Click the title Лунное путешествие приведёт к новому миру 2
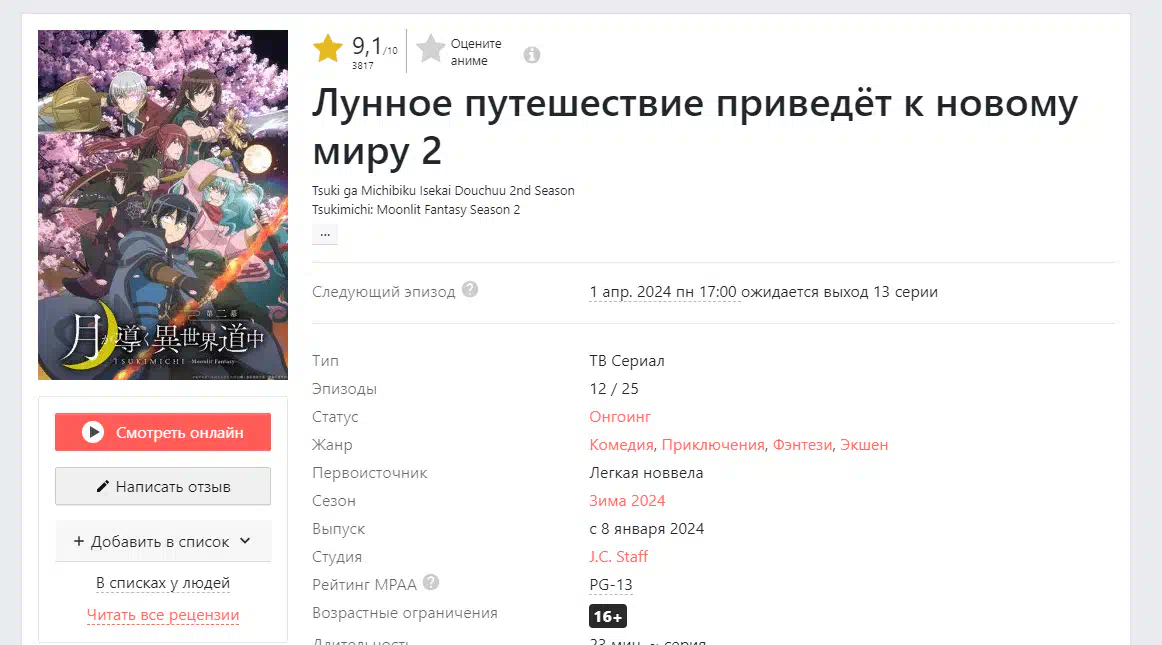 [695, 126]
